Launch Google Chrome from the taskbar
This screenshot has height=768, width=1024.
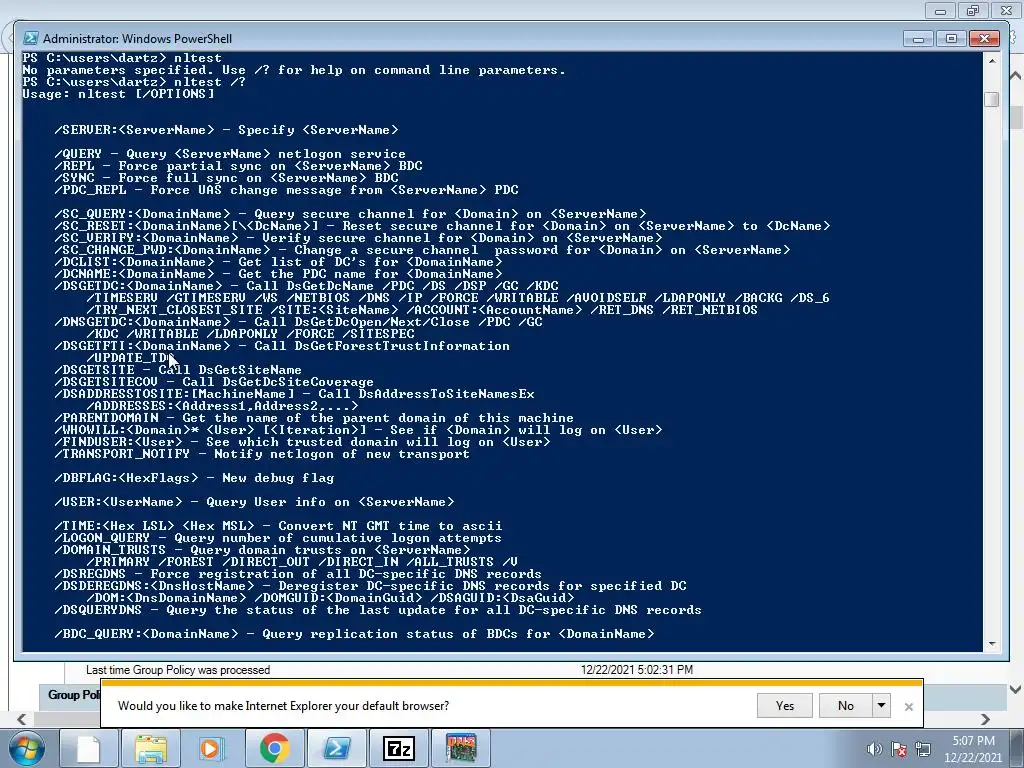274,748
